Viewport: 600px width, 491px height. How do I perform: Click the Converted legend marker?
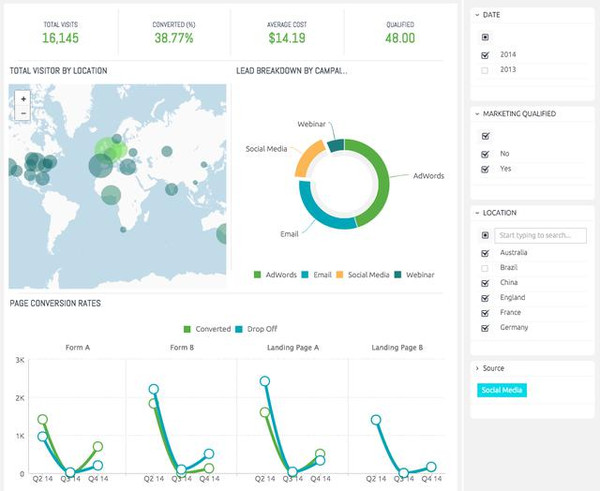[186, 328]
